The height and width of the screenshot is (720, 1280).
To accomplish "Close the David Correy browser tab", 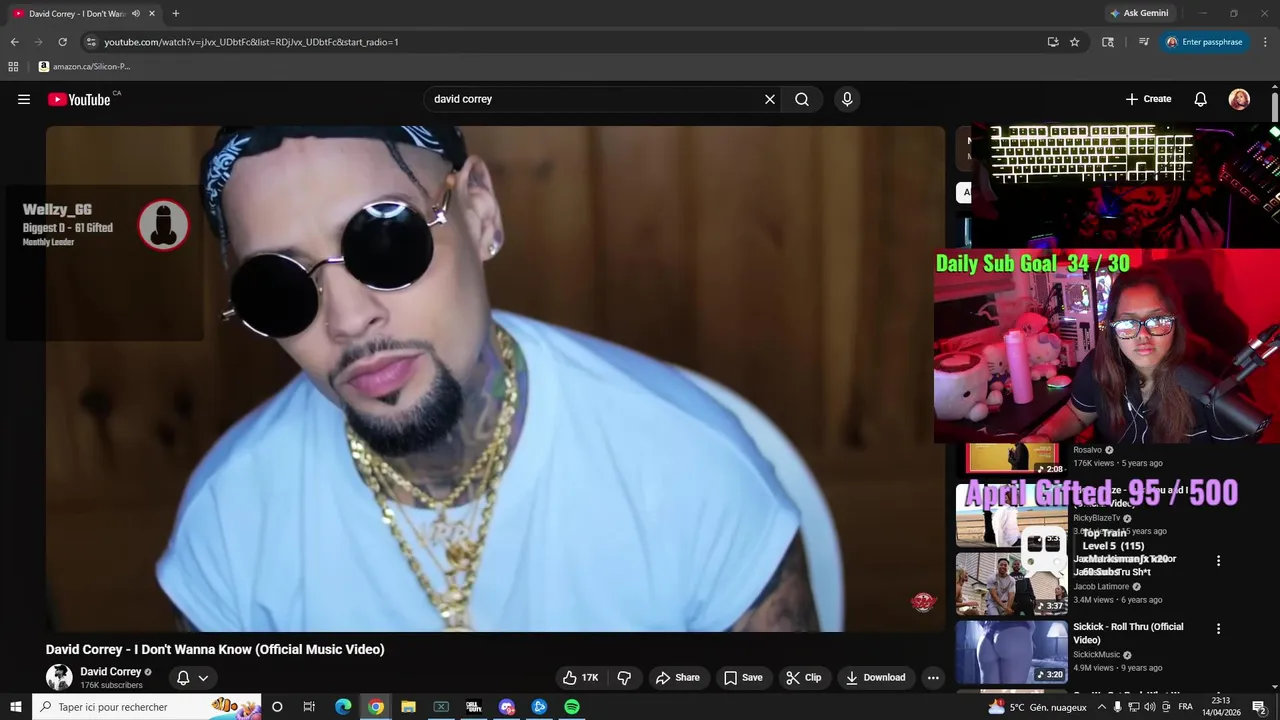I will pyautogui.click(x=152, y=14).
